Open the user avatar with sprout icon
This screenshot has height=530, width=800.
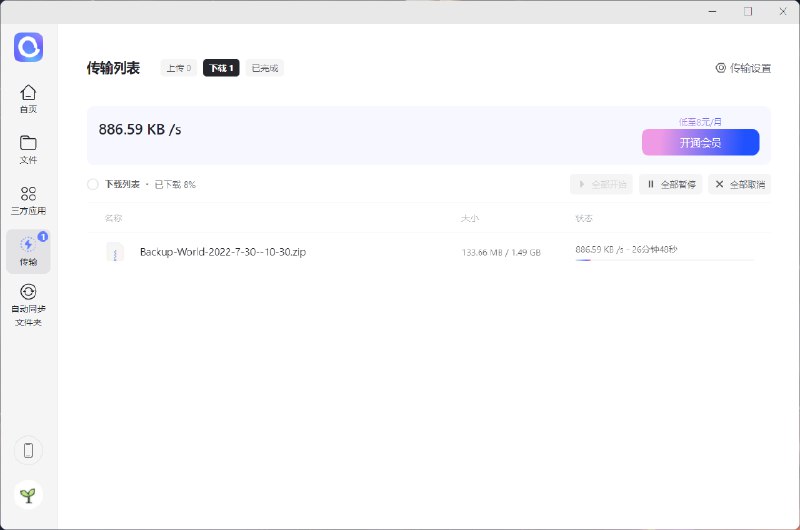[x=28, y=494]
